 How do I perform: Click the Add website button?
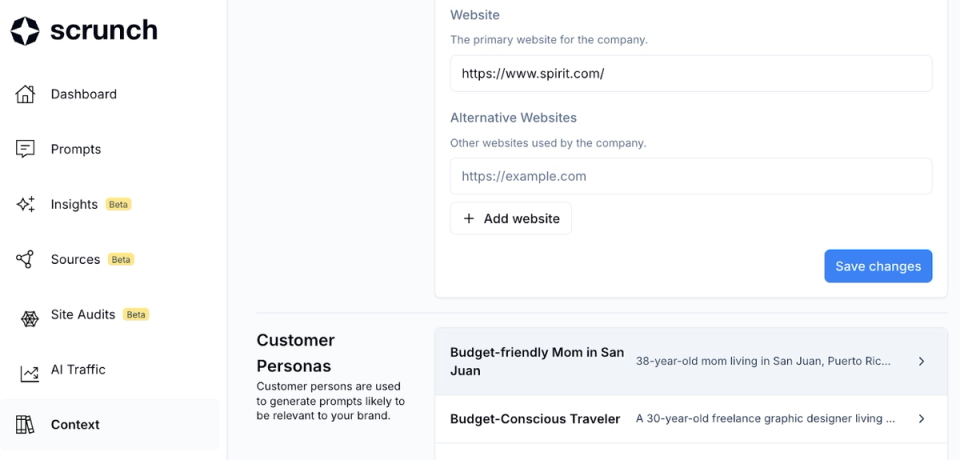click(x=511, y=219)
